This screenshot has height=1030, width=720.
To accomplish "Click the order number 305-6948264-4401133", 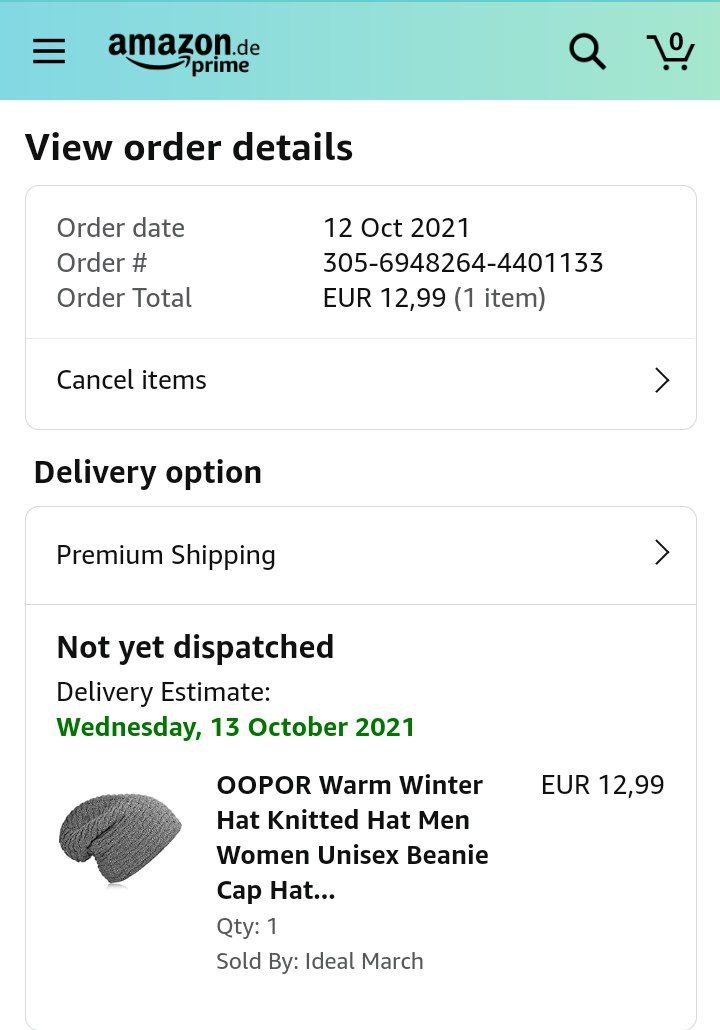I will pos(463,263).
